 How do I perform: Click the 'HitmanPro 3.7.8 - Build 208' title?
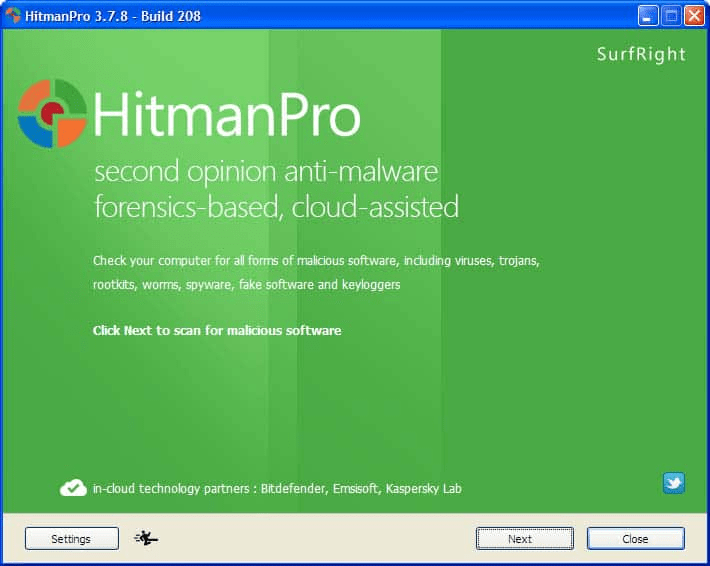coord(113,16)
